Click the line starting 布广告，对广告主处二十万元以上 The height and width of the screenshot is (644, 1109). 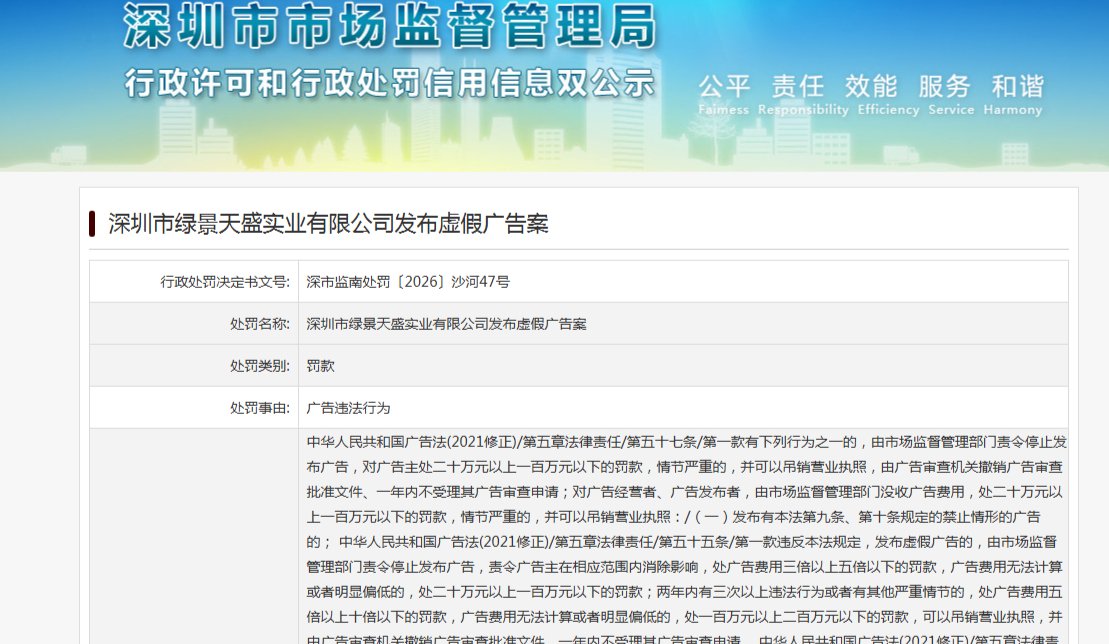684,467
